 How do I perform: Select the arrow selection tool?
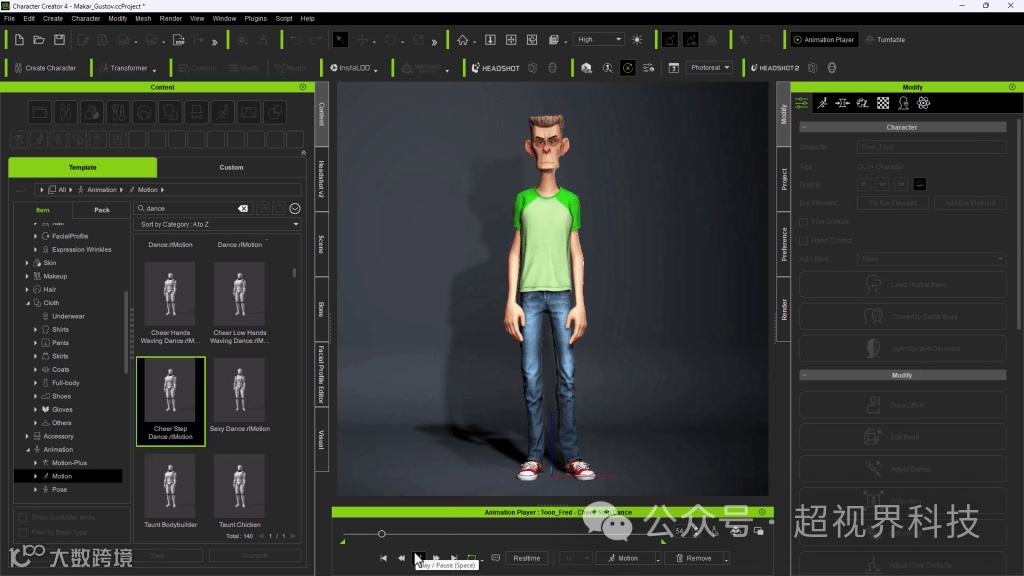[340, 40]
